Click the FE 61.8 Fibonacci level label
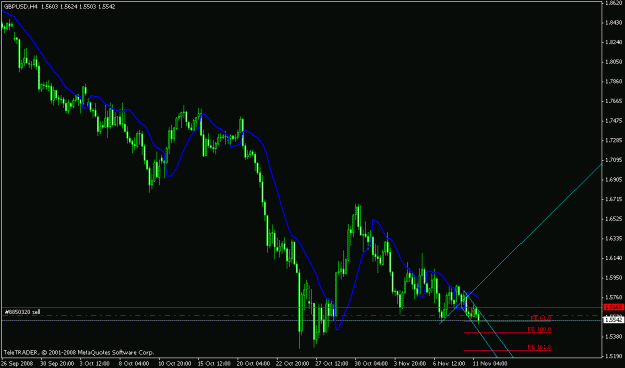 point(541,318)
